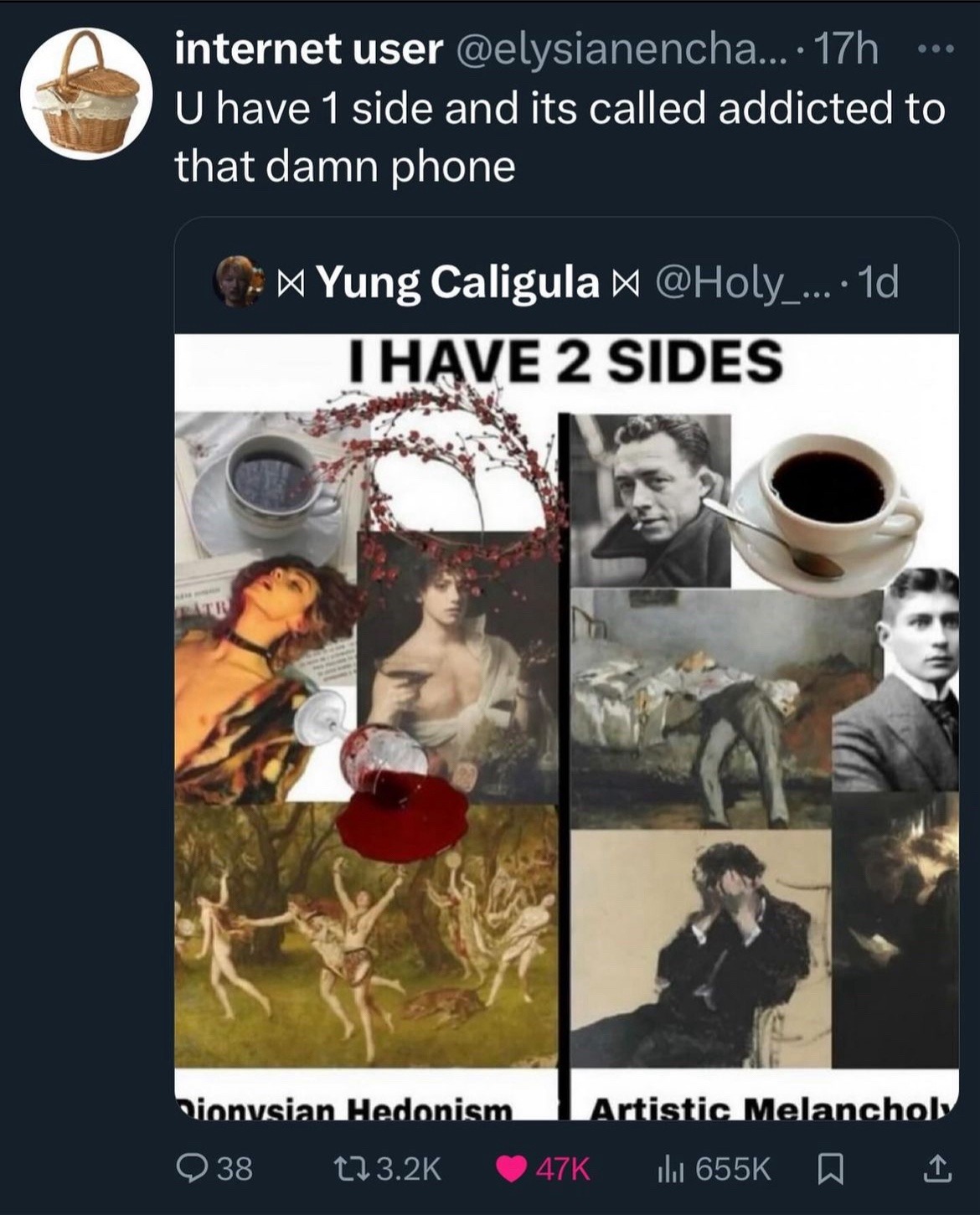This screenshot has width=980, height=1215.
Task: Open the 17h timestamp link
Action: [846, 50]
